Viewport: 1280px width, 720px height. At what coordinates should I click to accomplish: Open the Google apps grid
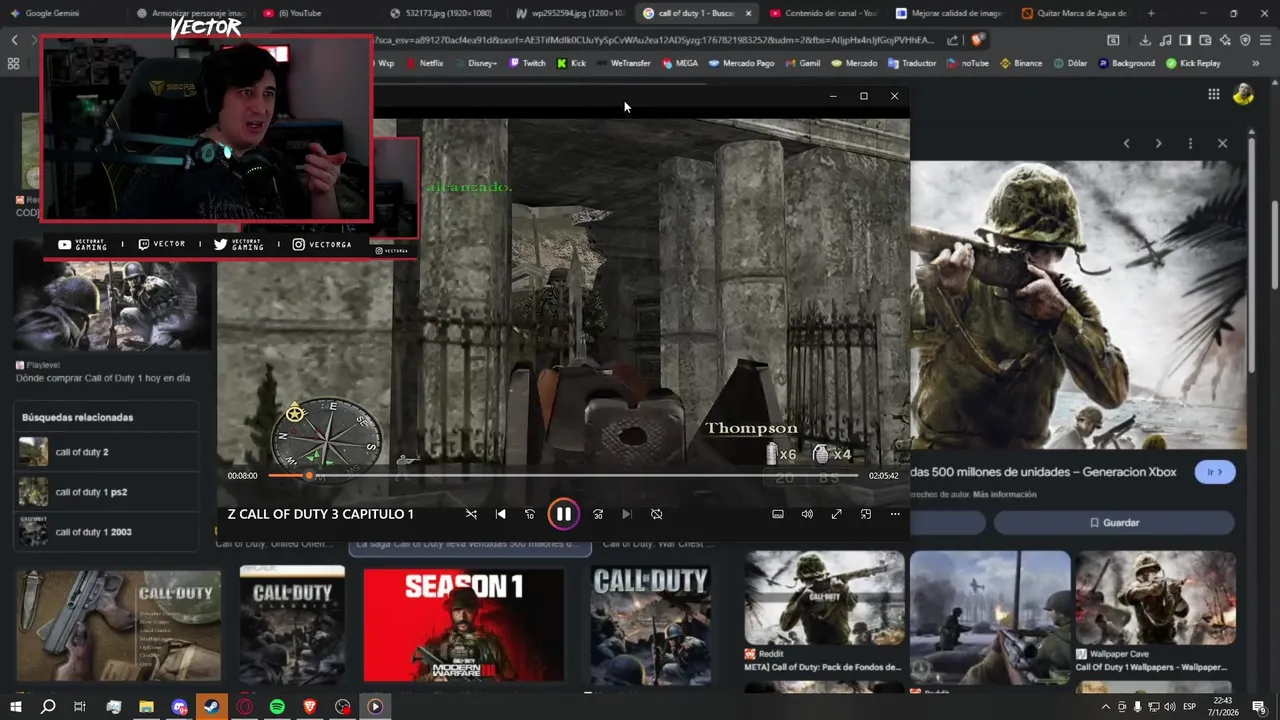[x=1214, y=94]
